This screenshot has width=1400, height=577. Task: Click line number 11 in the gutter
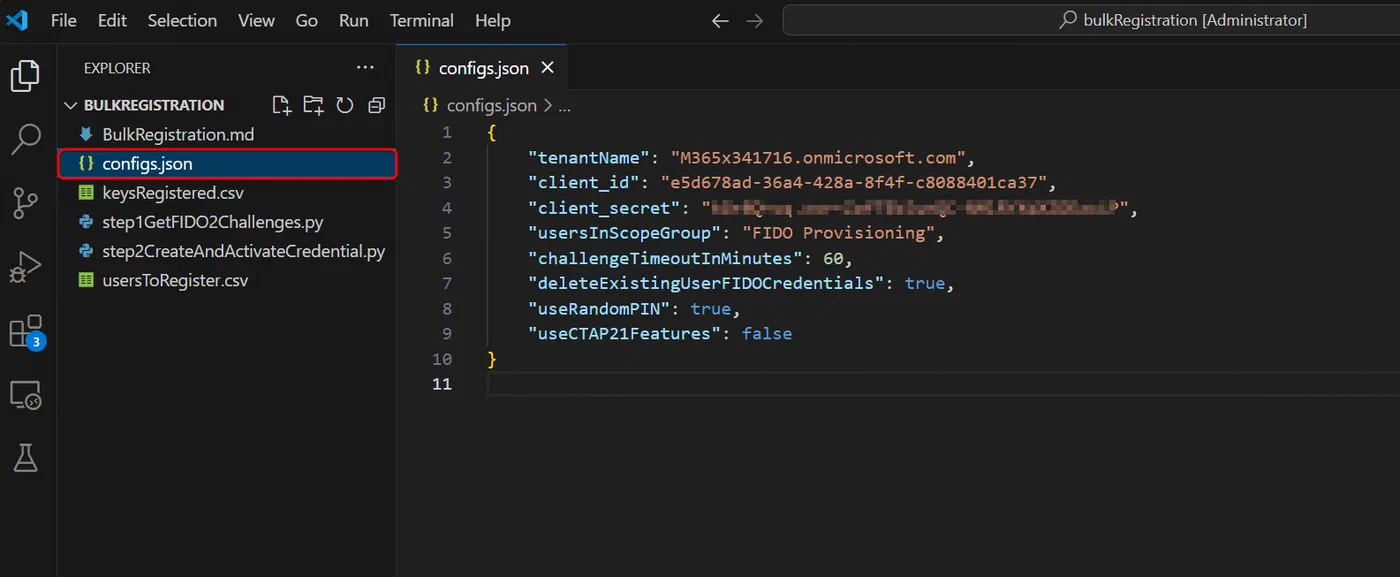[x=441, y=385]
